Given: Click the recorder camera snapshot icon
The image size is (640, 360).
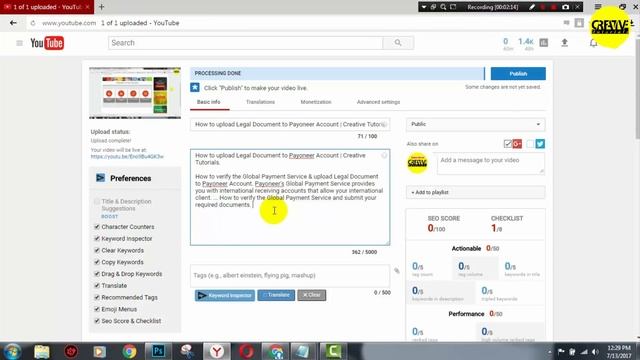Looking at the screenshot, I should point(565,7).
